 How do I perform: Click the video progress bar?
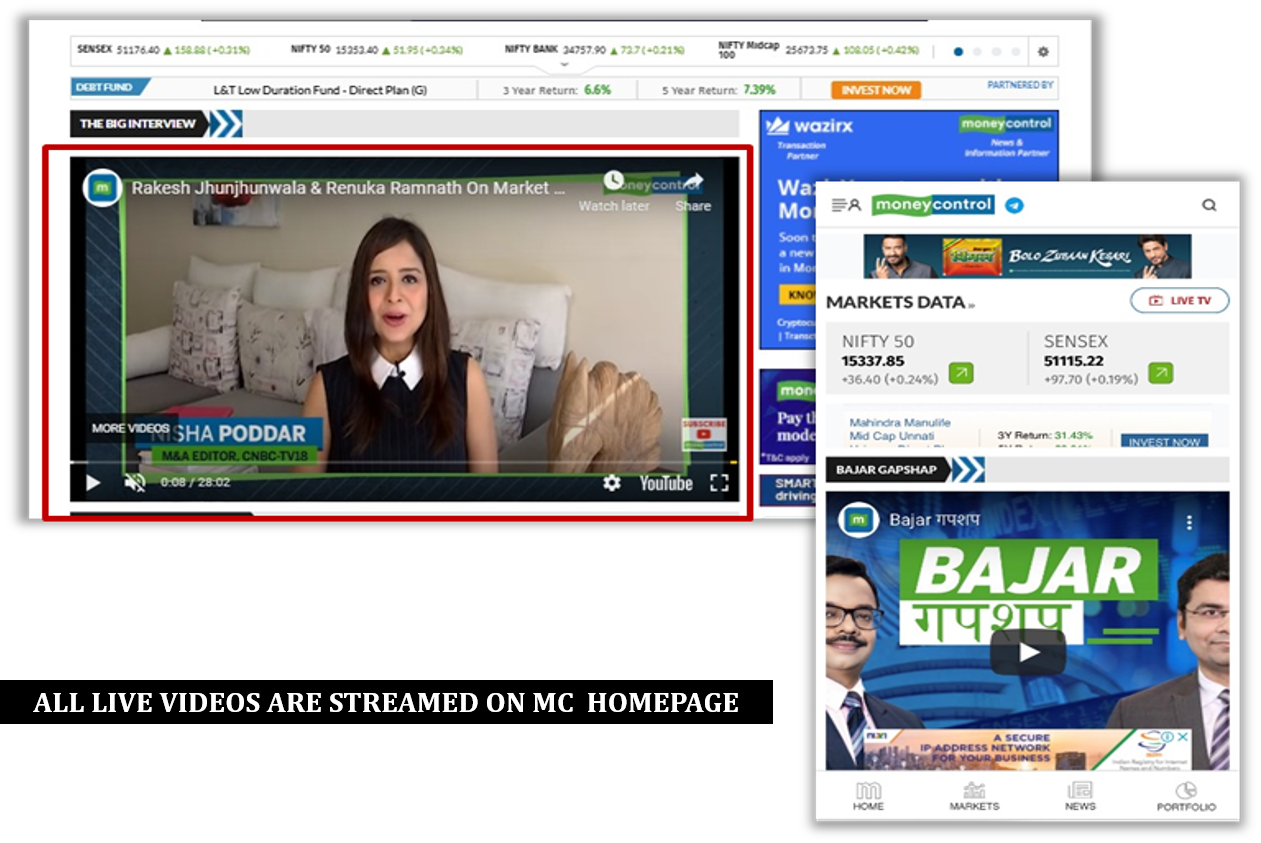[x=400, y=463]
